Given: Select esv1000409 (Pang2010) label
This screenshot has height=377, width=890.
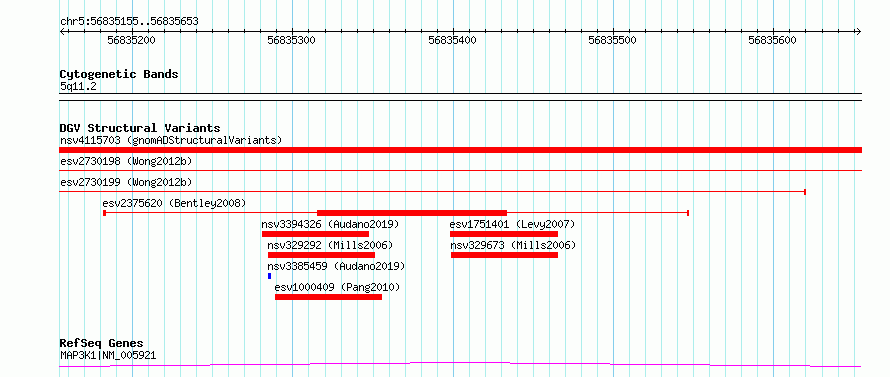Looking at the screenshot, I should (x=337, y=287).
